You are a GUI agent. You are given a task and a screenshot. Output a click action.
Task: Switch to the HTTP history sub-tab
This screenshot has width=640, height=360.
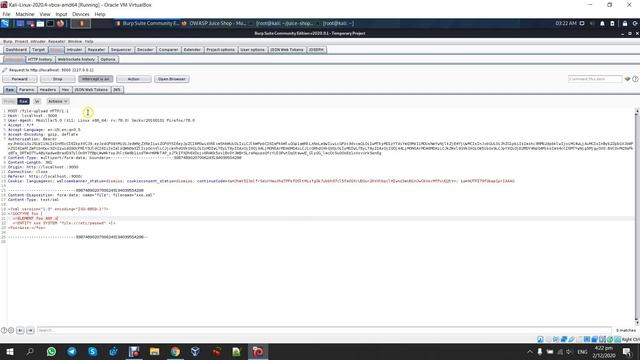40,60
